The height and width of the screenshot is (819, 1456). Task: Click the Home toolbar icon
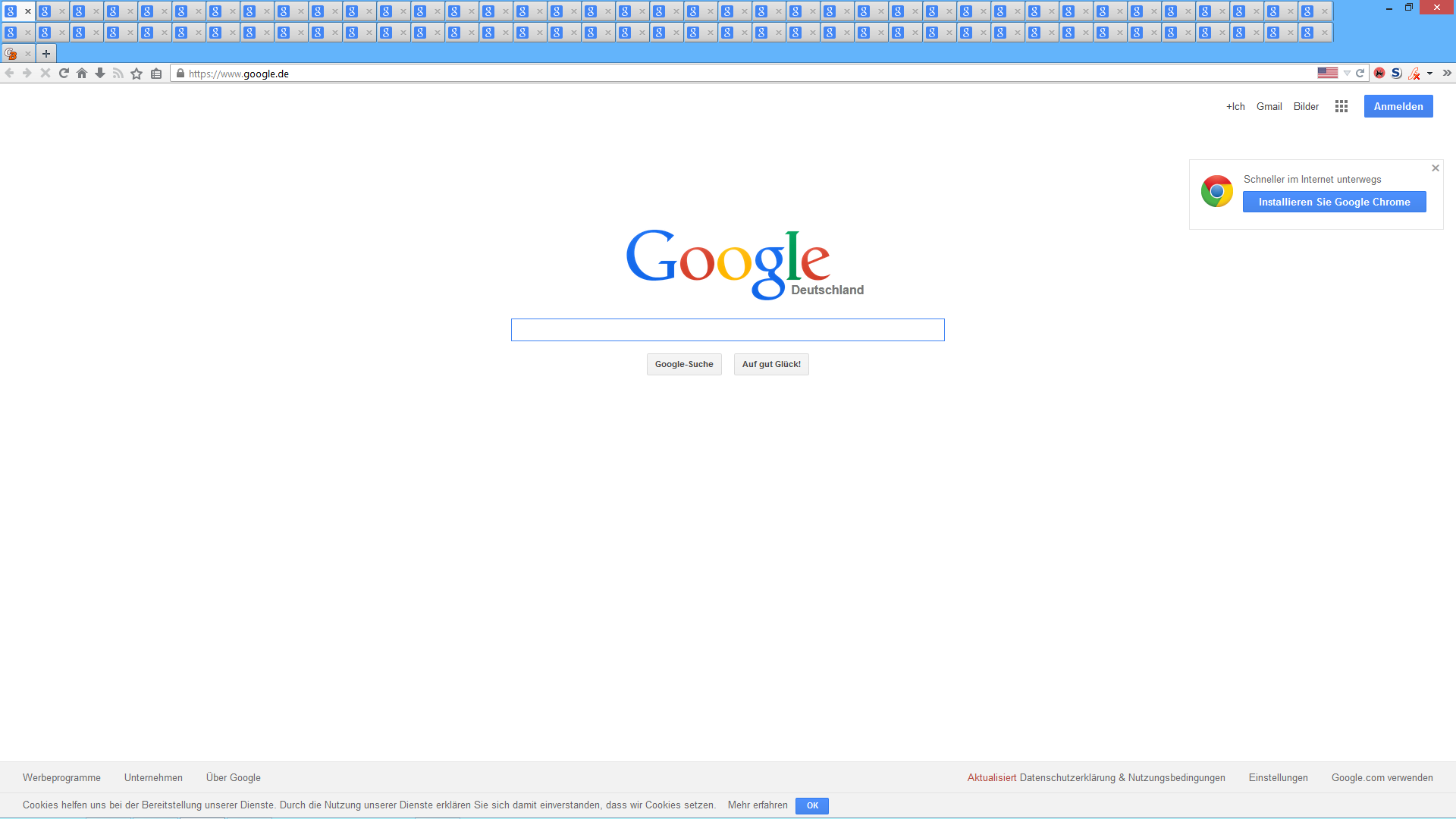[x=82, y=74]
